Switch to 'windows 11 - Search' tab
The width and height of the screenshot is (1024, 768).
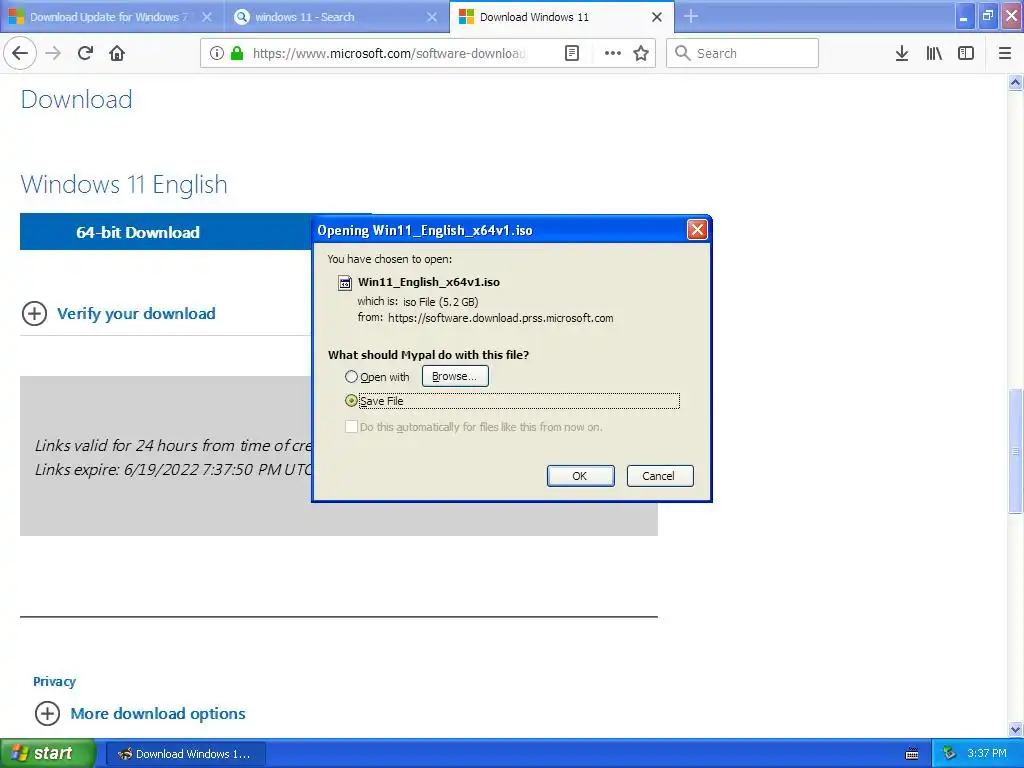[337, 17]
